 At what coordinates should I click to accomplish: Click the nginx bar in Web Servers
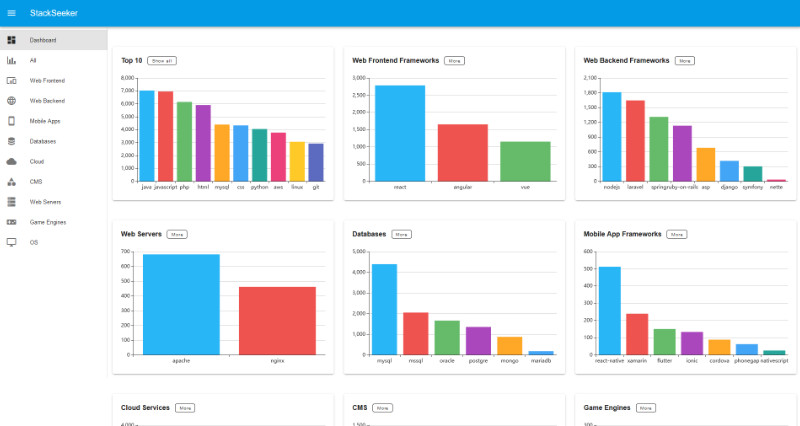278,321
